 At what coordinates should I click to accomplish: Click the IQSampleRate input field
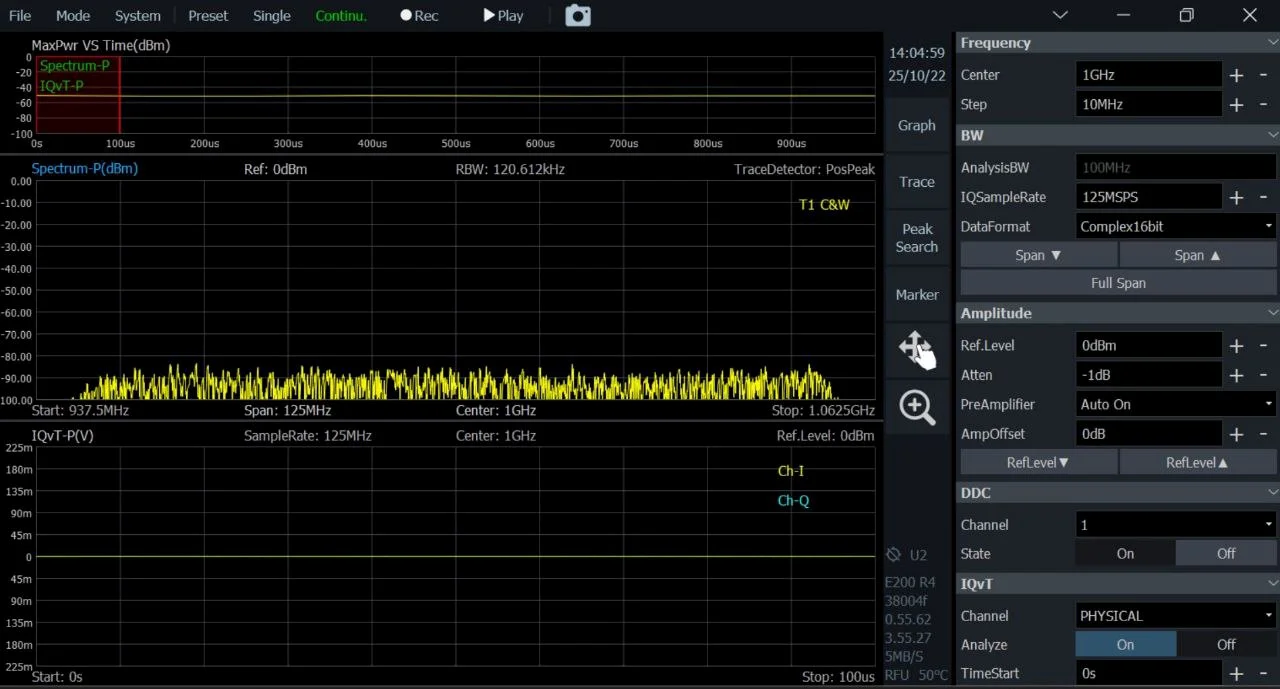coord(1148,197)
